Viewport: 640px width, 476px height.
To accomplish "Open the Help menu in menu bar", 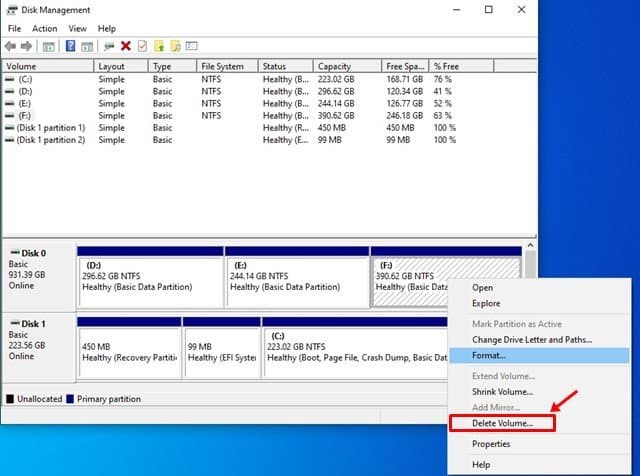I will (107, 29).
